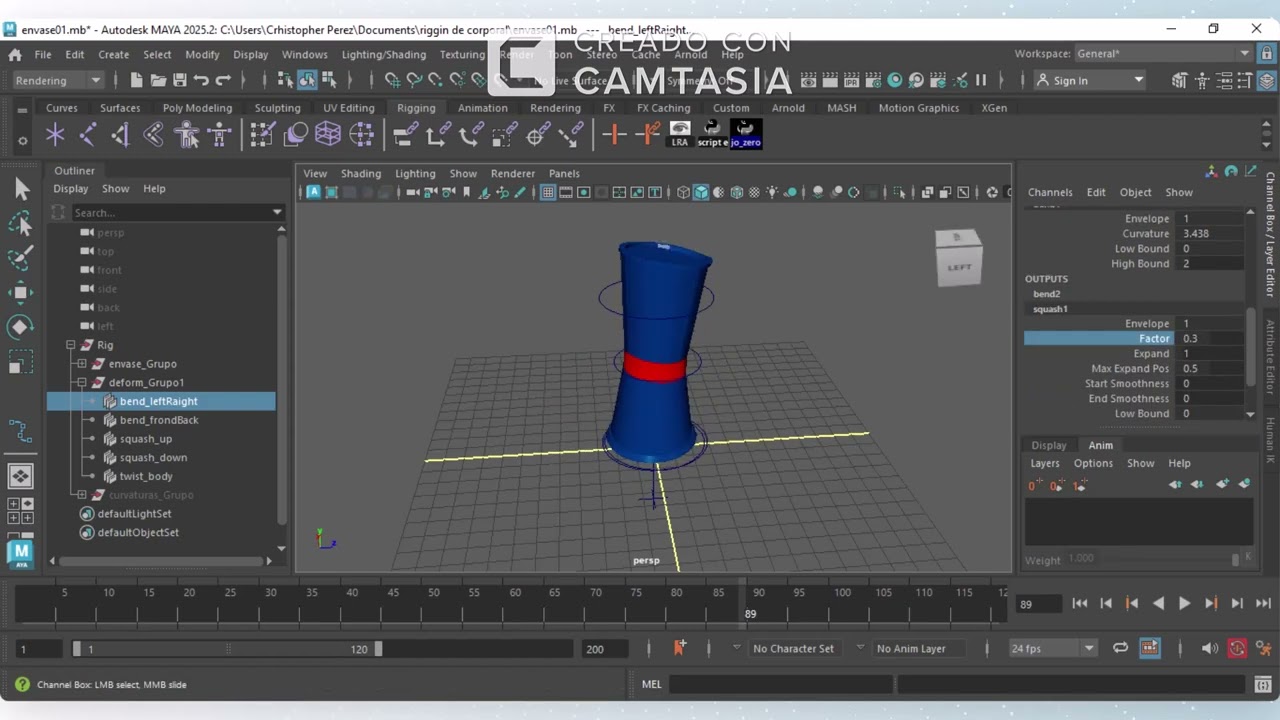Toggle select by hierarchy mode
This screenshot has width=1280, height=720.
pyautogui.click(x=286, y=80)
